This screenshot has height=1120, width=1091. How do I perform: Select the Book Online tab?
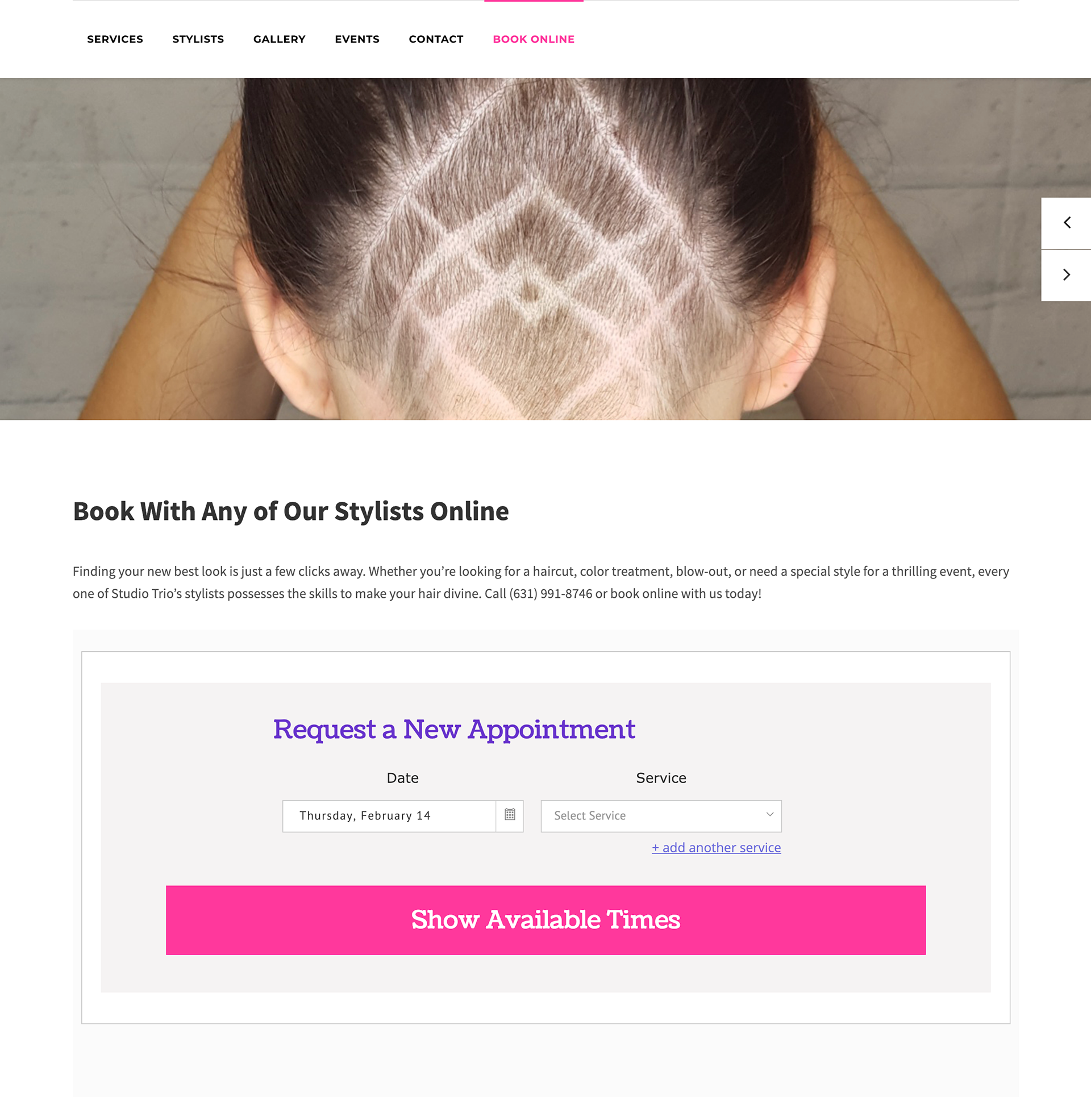(x=534, y=39)
